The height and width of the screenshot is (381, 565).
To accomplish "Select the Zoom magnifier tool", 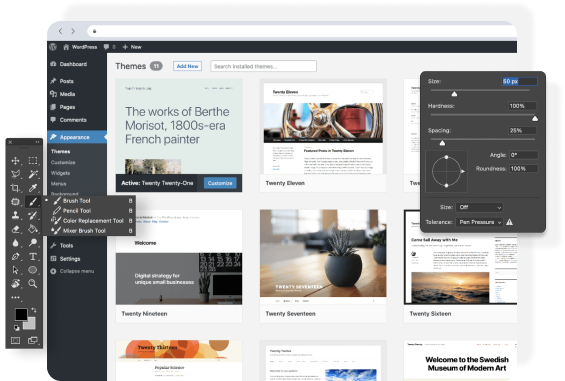I will coord(33,284).
